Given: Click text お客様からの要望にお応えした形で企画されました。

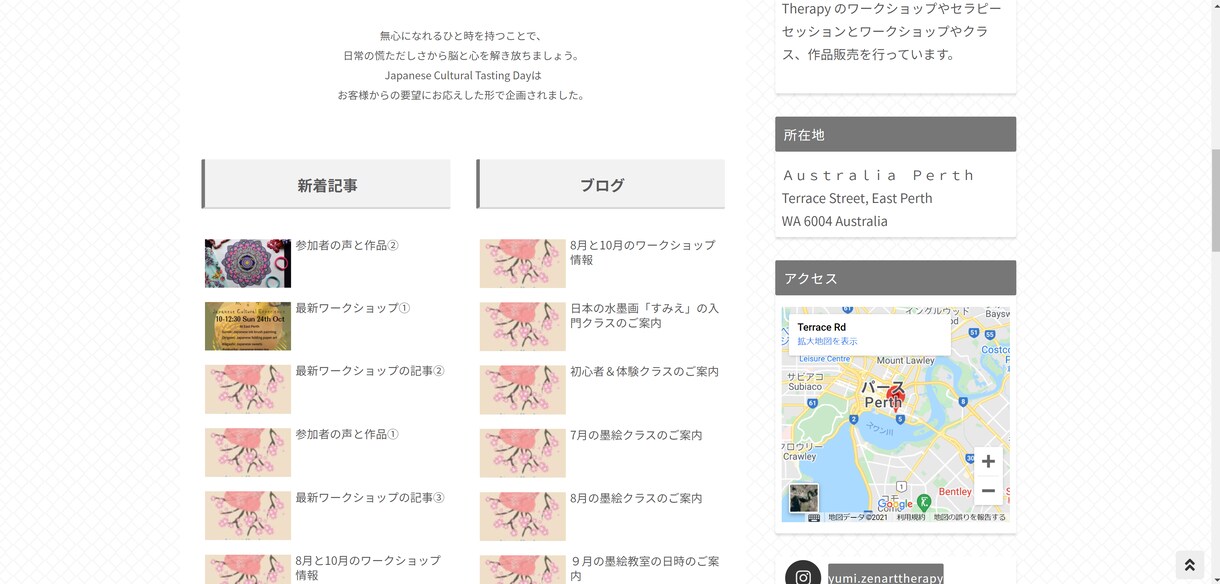Looking at the screenshot, I should coord(463,95).
